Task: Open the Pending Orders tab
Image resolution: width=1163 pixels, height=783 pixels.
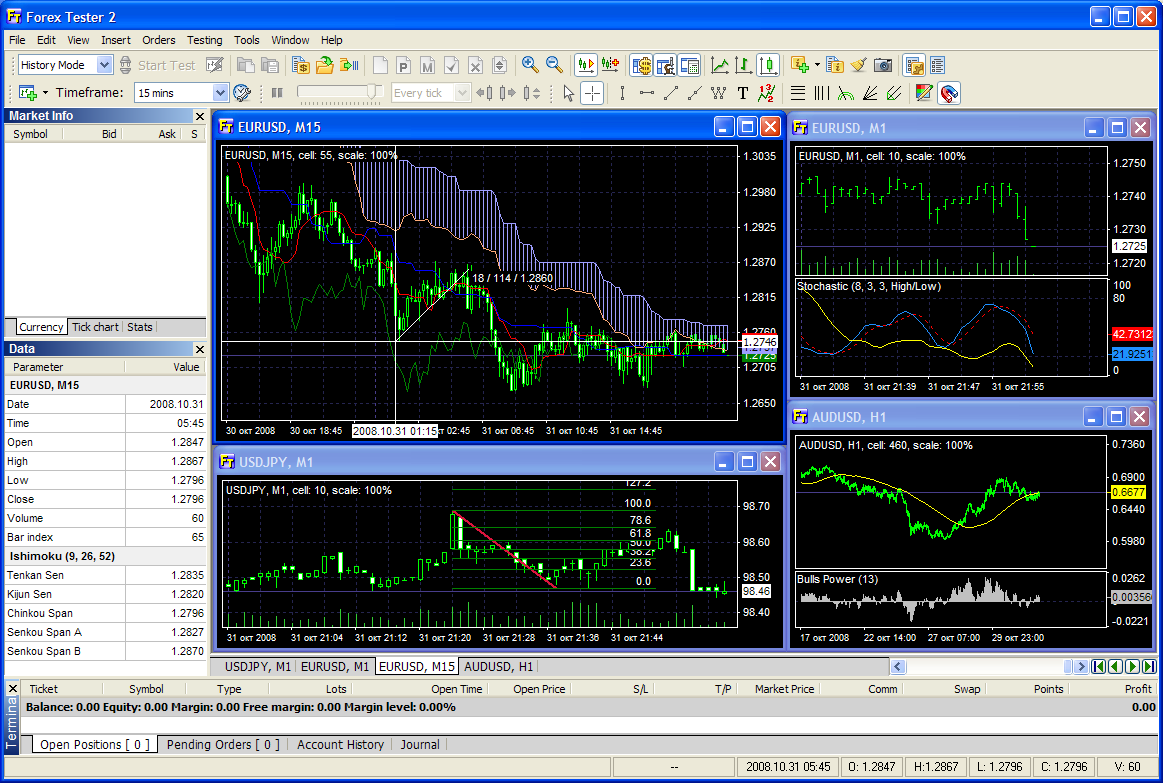Action: coord(222,744)
